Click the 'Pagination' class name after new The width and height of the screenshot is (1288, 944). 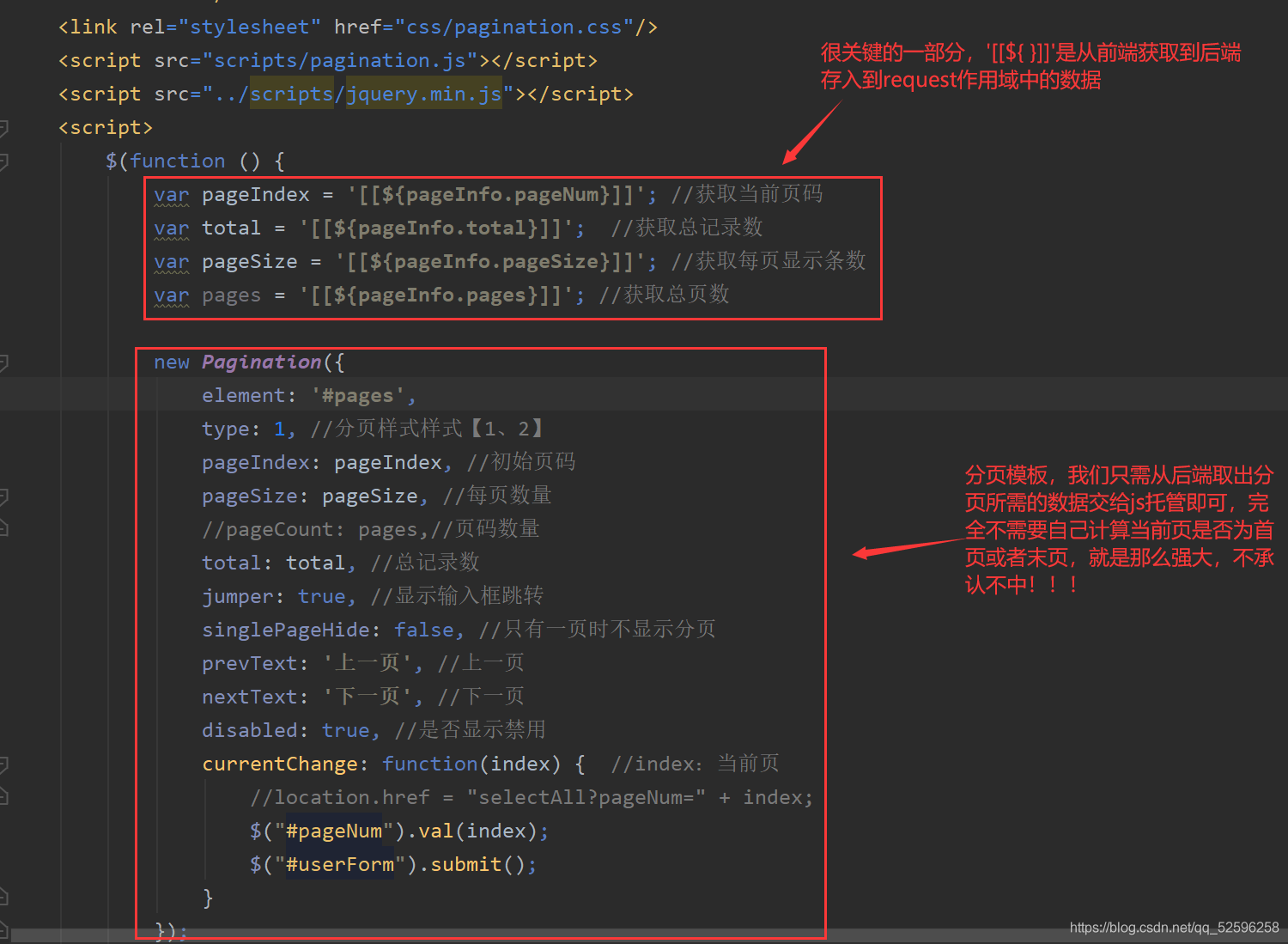[262, 362]
